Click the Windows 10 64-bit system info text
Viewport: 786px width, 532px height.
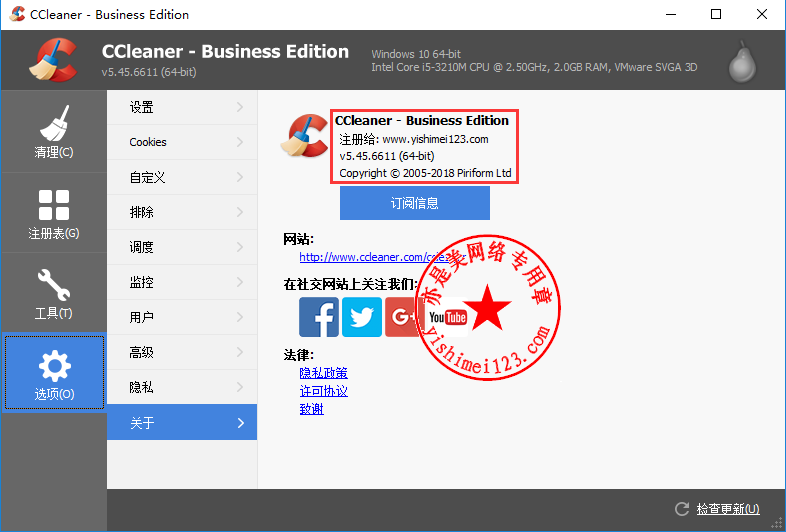pos(416,54)
